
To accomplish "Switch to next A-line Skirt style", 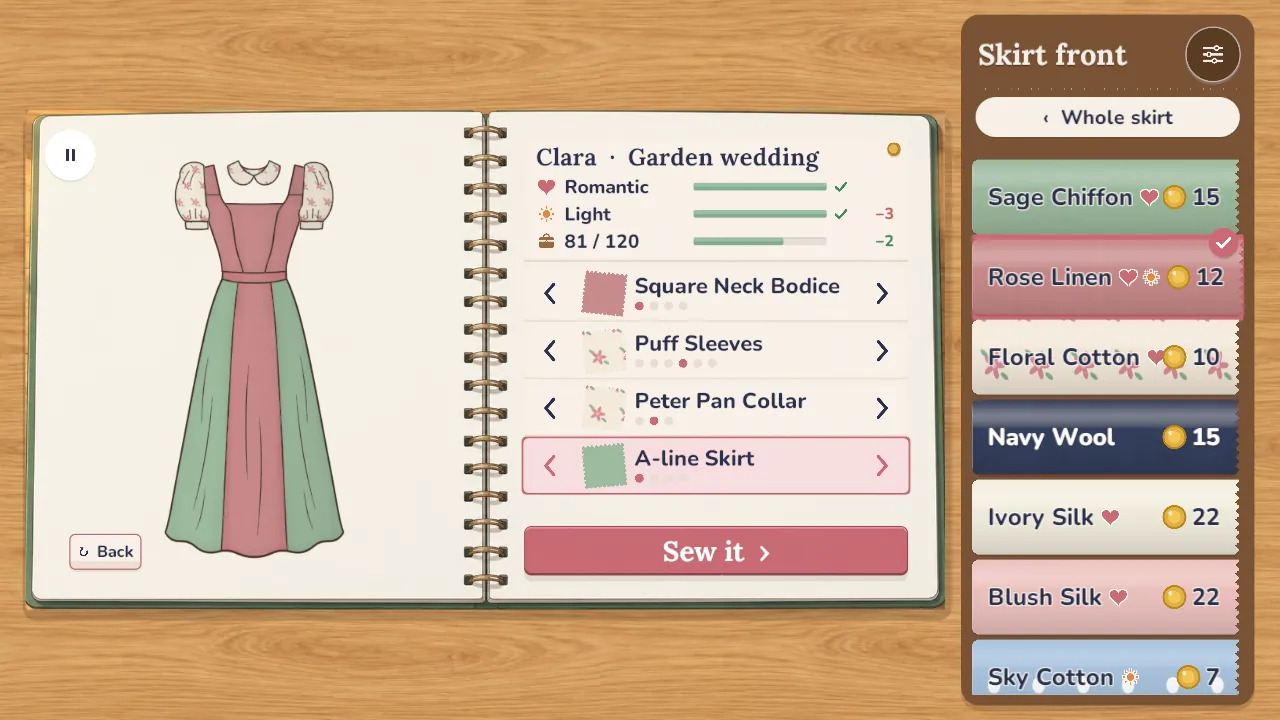I will pyautogui.click(x=882, y=466).
